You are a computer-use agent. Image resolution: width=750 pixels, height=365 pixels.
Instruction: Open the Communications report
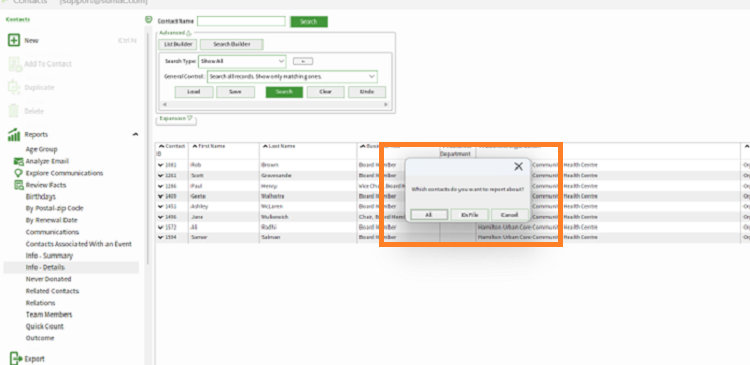pyautogui.click(x=53, y=232)
